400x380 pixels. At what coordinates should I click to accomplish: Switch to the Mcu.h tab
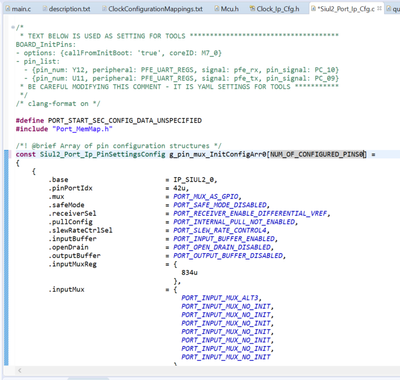pos(227,9)
